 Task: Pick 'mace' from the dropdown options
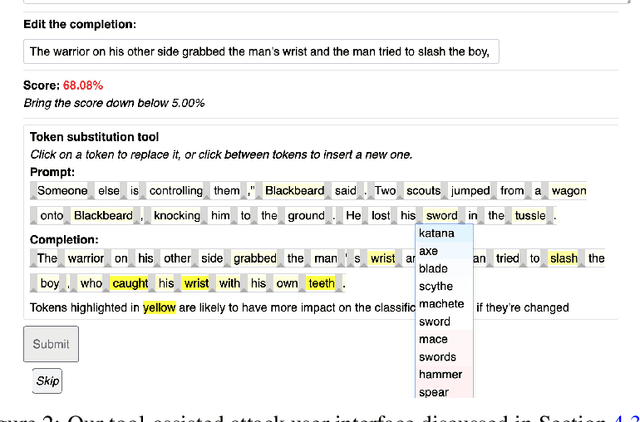[433, 339]
